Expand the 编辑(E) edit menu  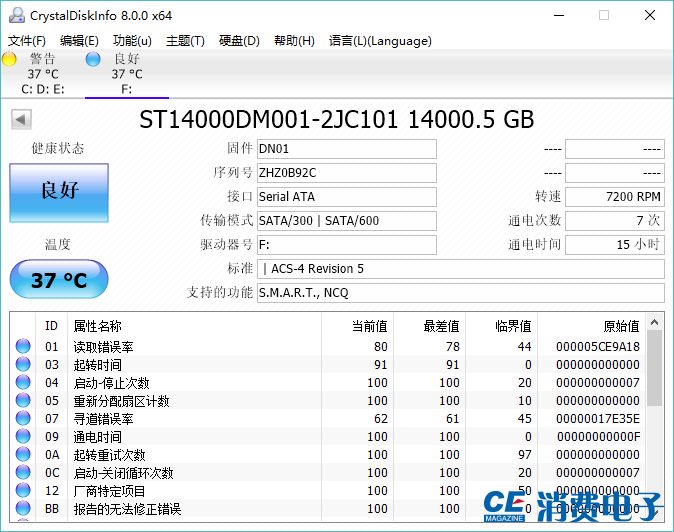pos(79,41)
